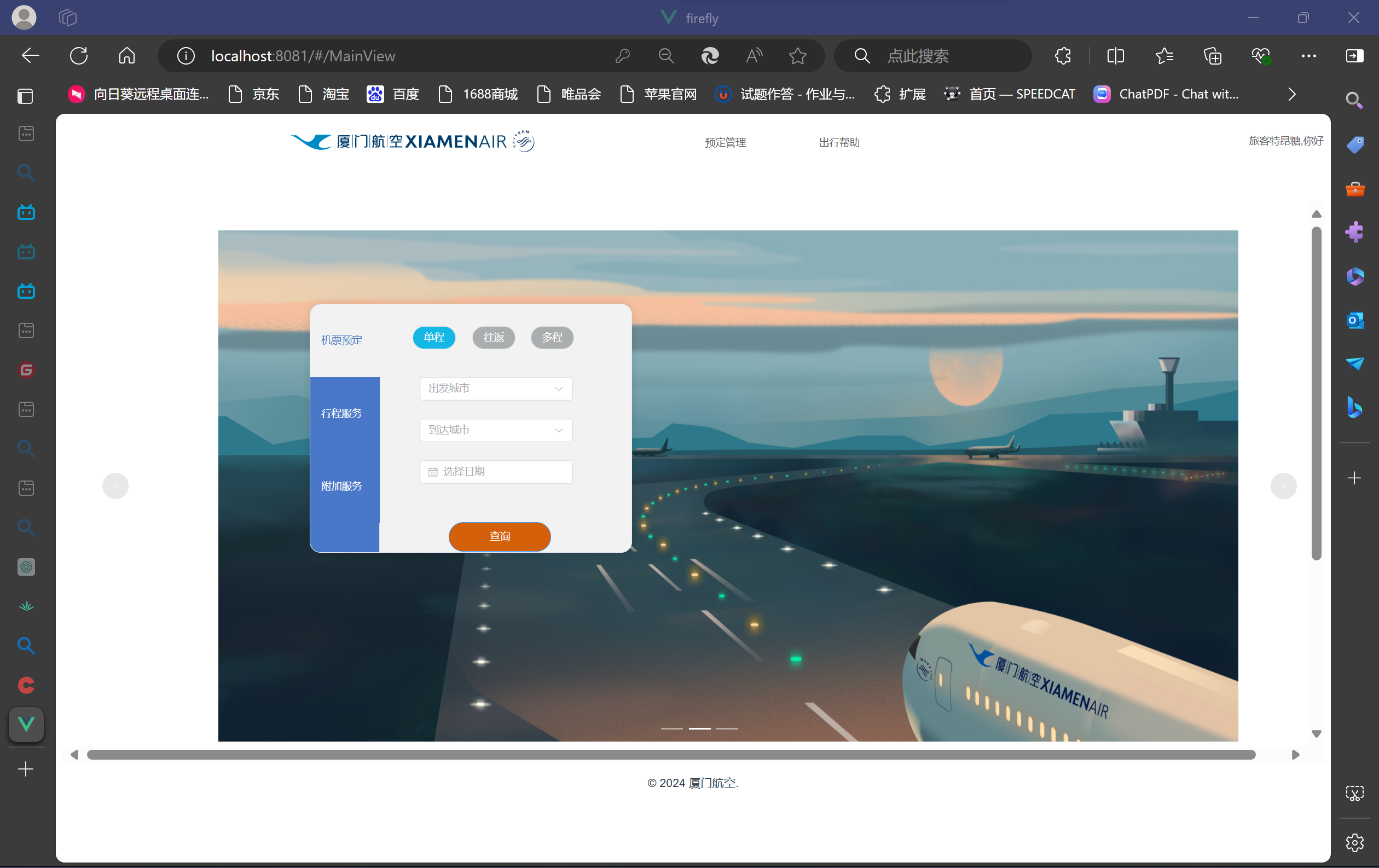Click the browser back arrow
The width and height of the screenshot is (1379, 868).
(30, 55)
